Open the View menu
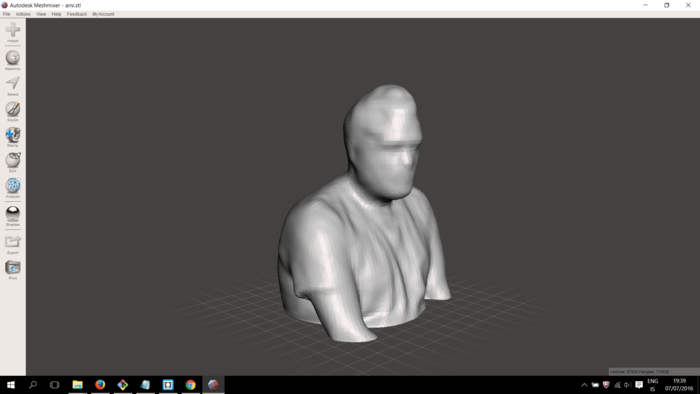 tap(41, 14)
